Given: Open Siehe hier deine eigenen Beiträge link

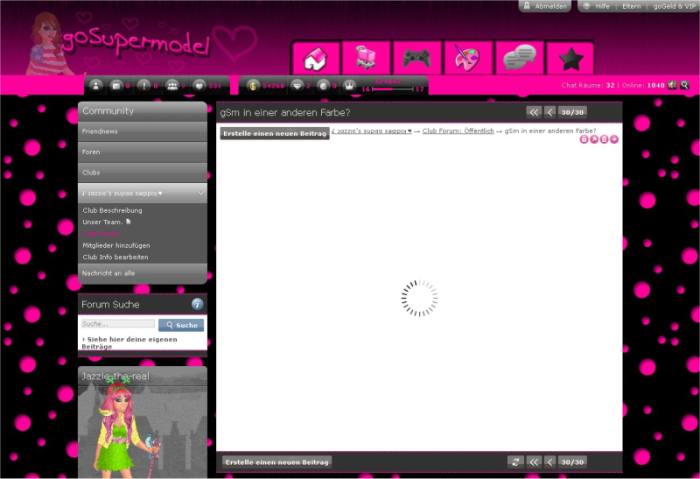Looking at the screenshot, I should coord(129,342).
